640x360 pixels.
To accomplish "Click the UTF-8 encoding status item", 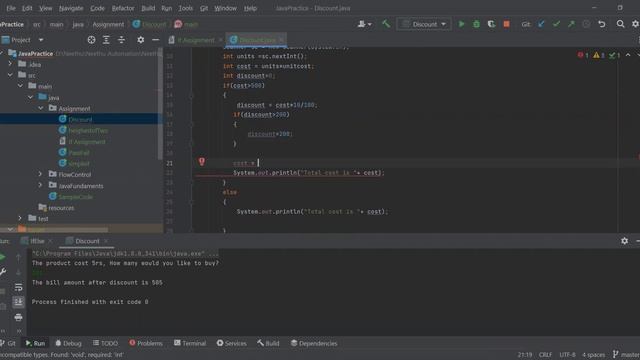I will (567, 355).
